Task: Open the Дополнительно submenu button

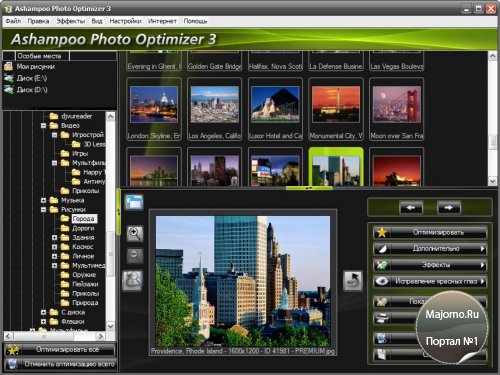Action: click(x=430, y=249)
